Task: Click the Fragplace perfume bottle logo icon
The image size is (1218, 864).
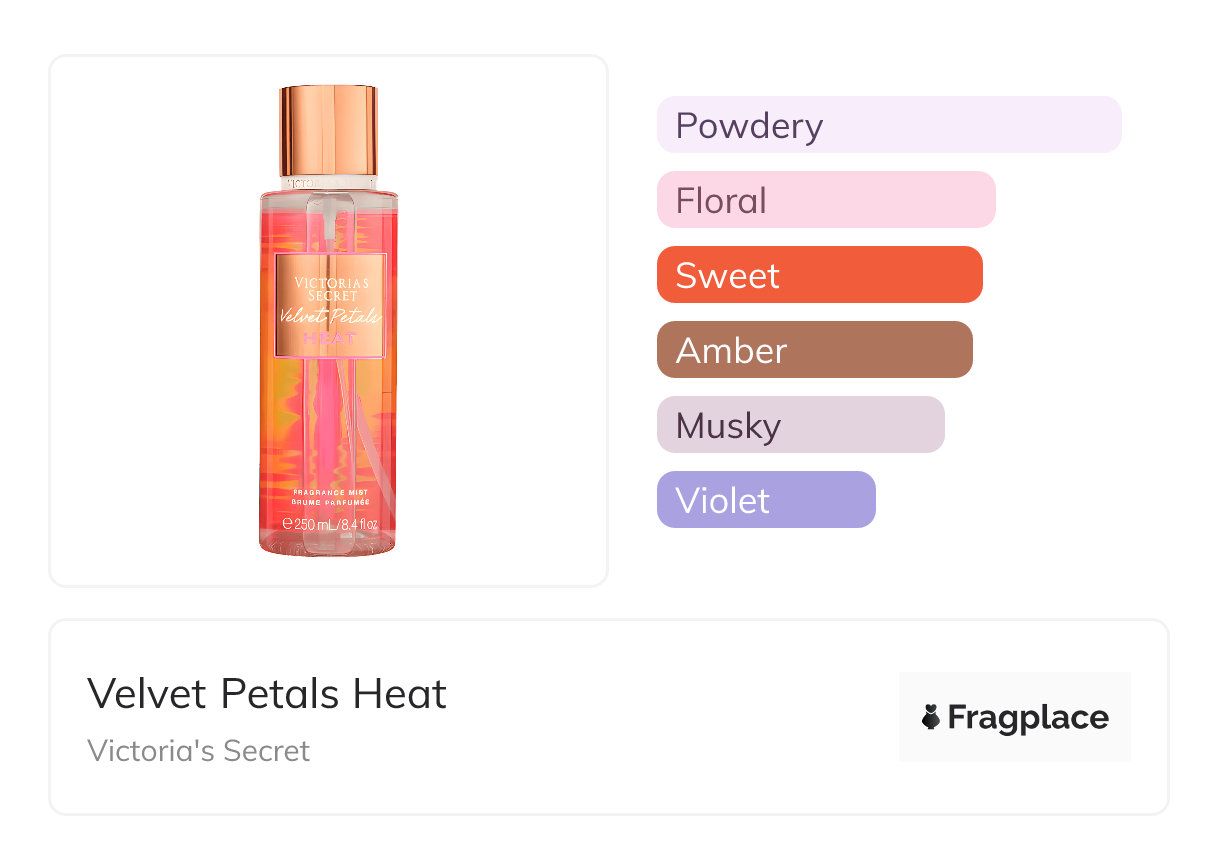Action: 931,717
